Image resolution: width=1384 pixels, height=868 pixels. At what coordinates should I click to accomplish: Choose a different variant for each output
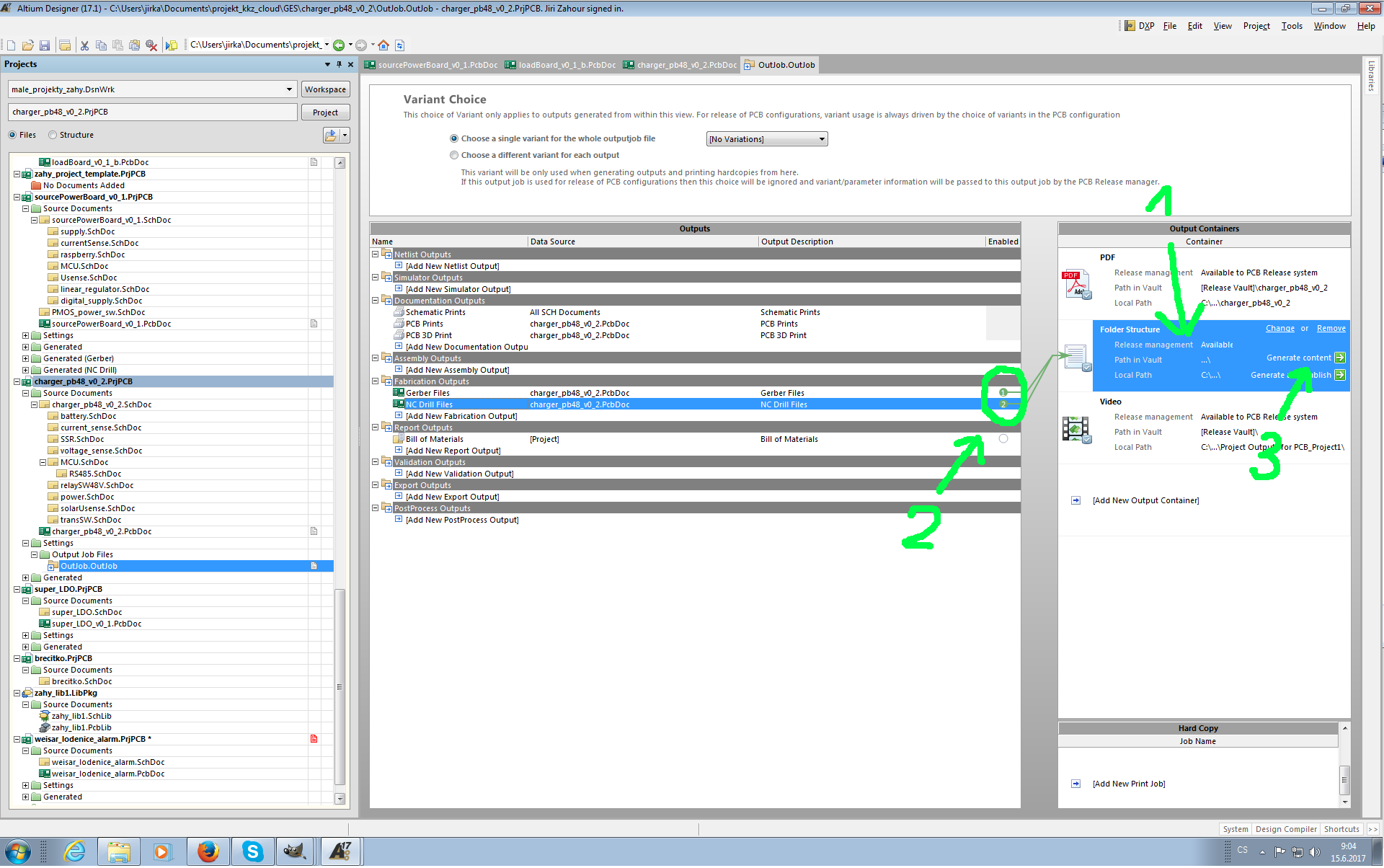click(454, 156)
